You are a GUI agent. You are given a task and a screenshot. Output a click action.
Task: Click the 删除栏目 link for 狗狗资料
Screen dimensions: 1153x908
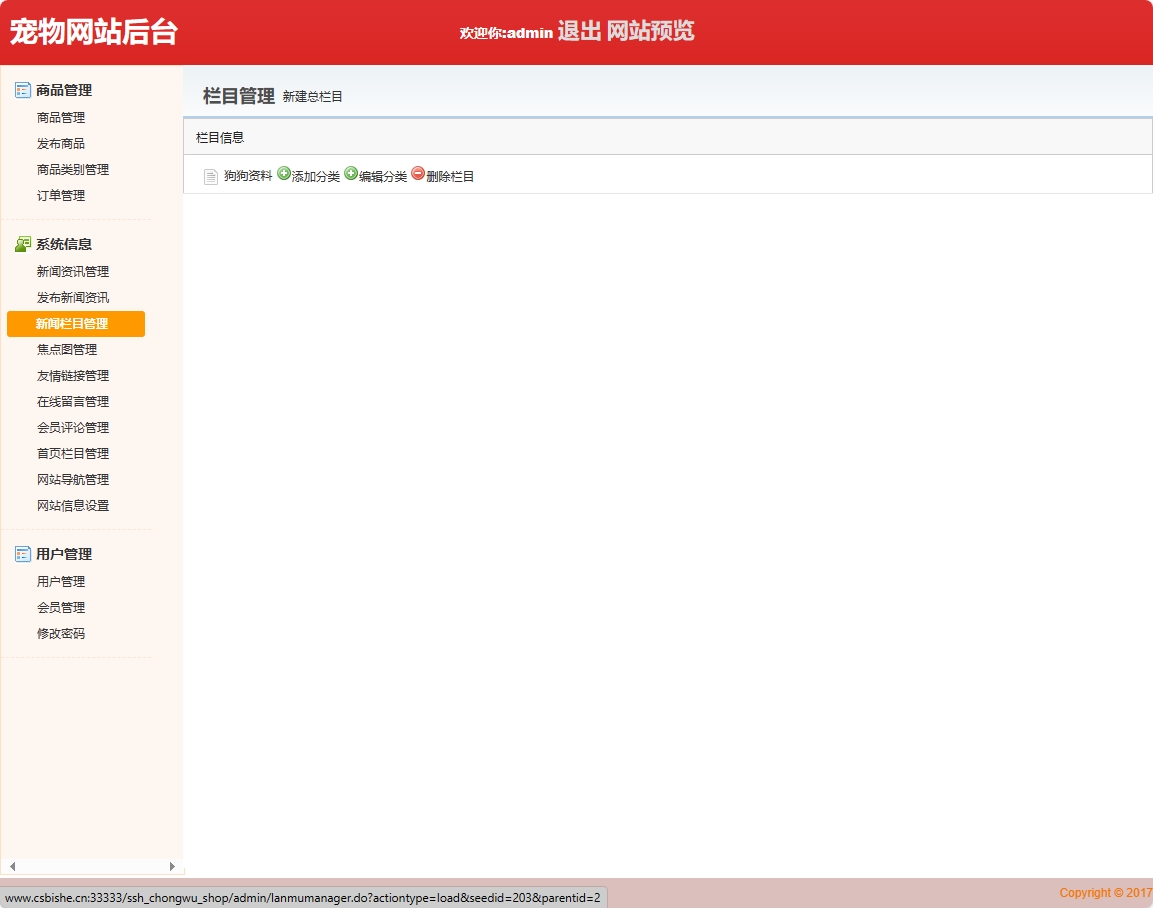tap(450, 176)
